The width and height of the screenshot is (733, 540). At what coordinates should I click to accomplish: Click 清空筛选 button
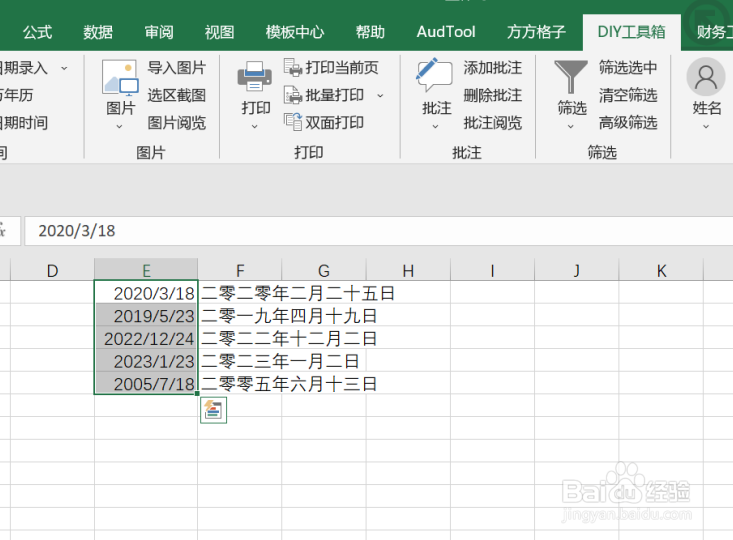click(628, 95)
